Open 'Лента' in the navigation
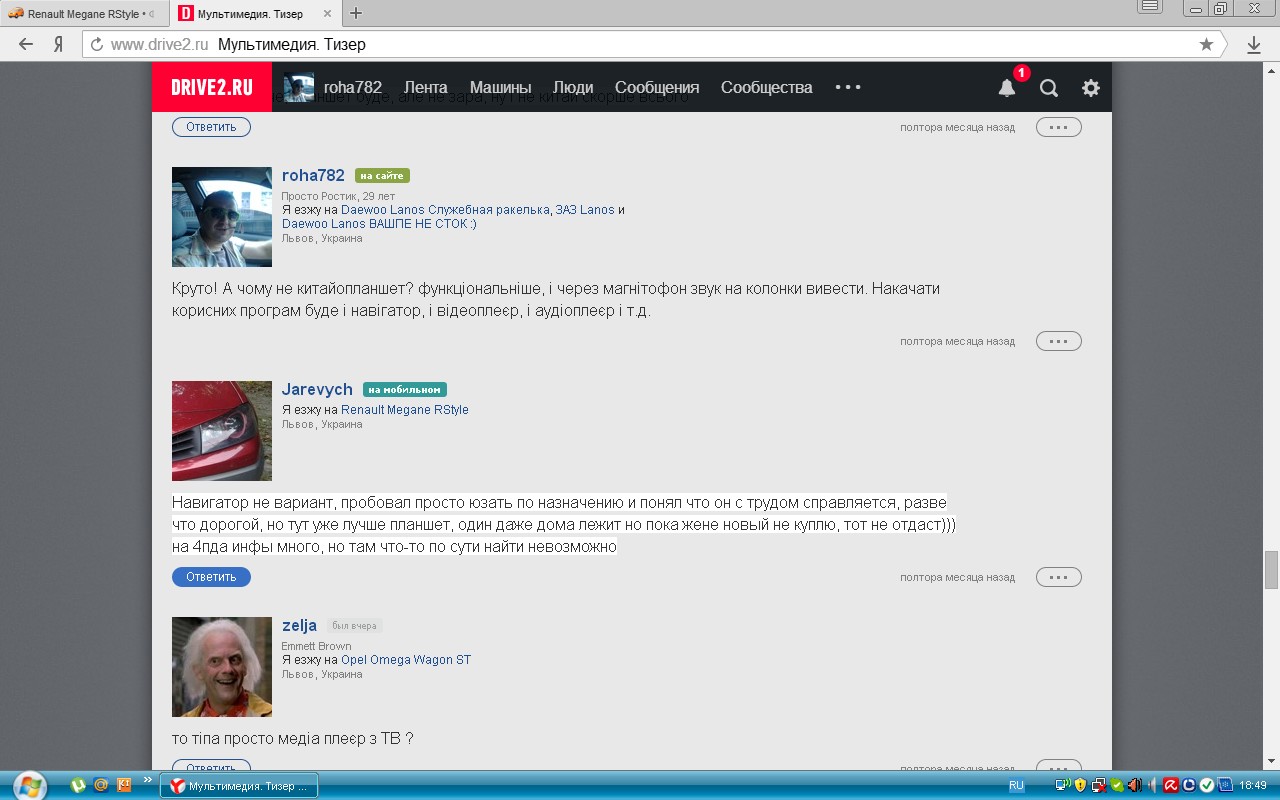The height and width of the screenshot is (800, 1280). coord(426,87)
